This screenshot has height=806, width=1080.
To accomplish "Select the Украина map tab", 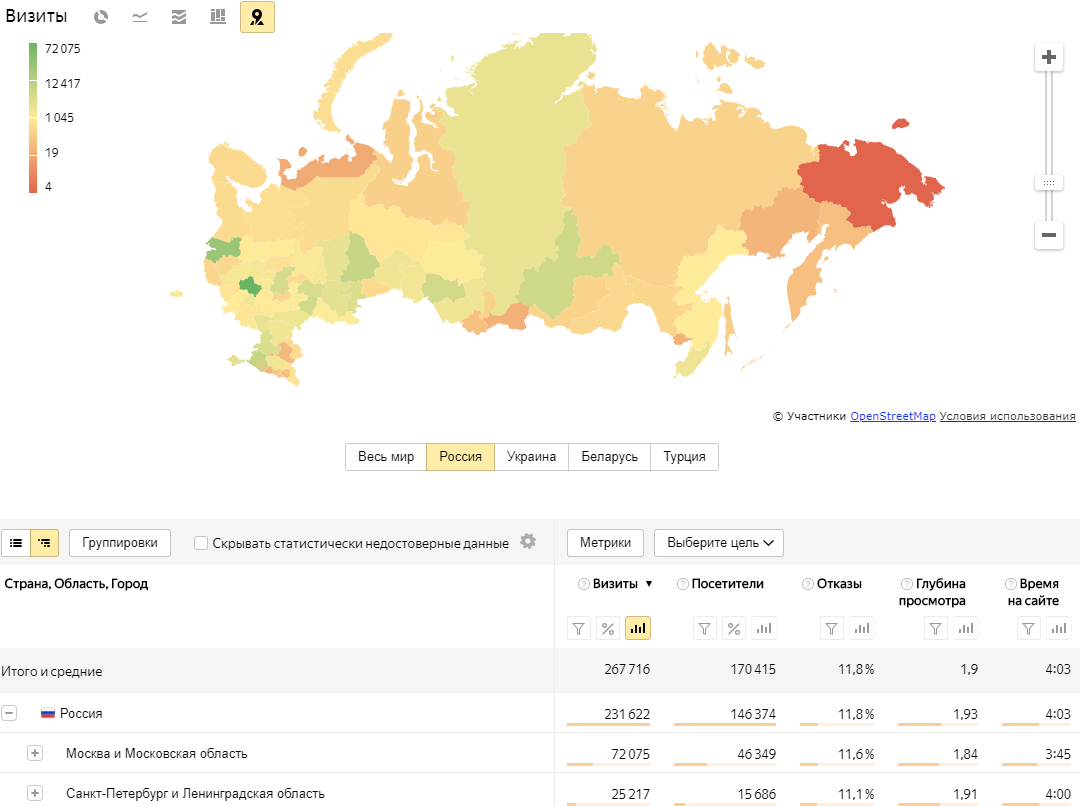I will [x=531, y=457].
